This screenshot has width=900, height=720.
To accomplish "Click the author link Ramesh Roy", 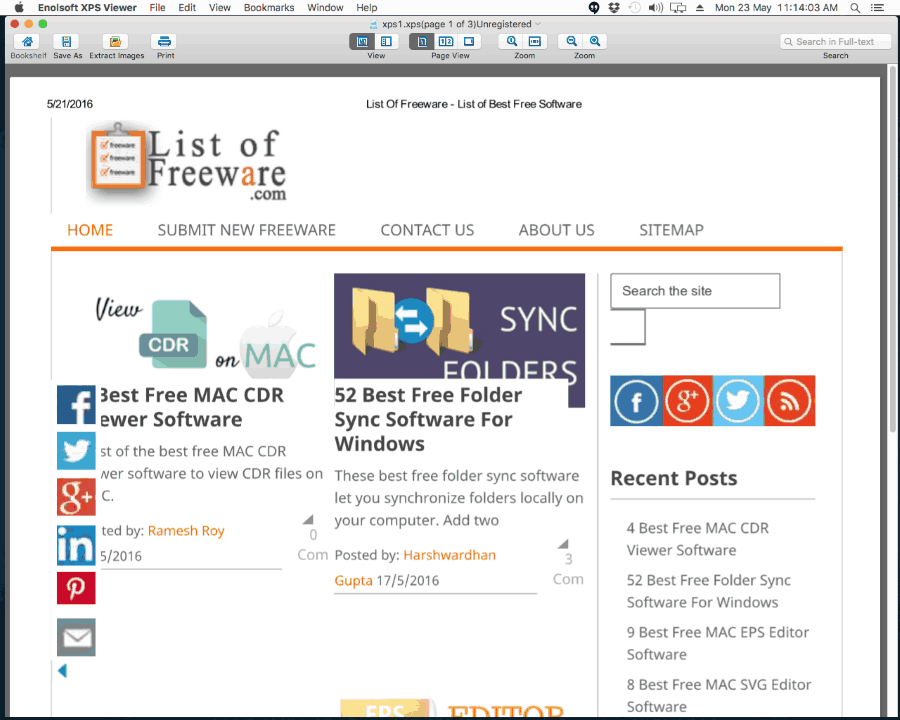I will [186, 531].
